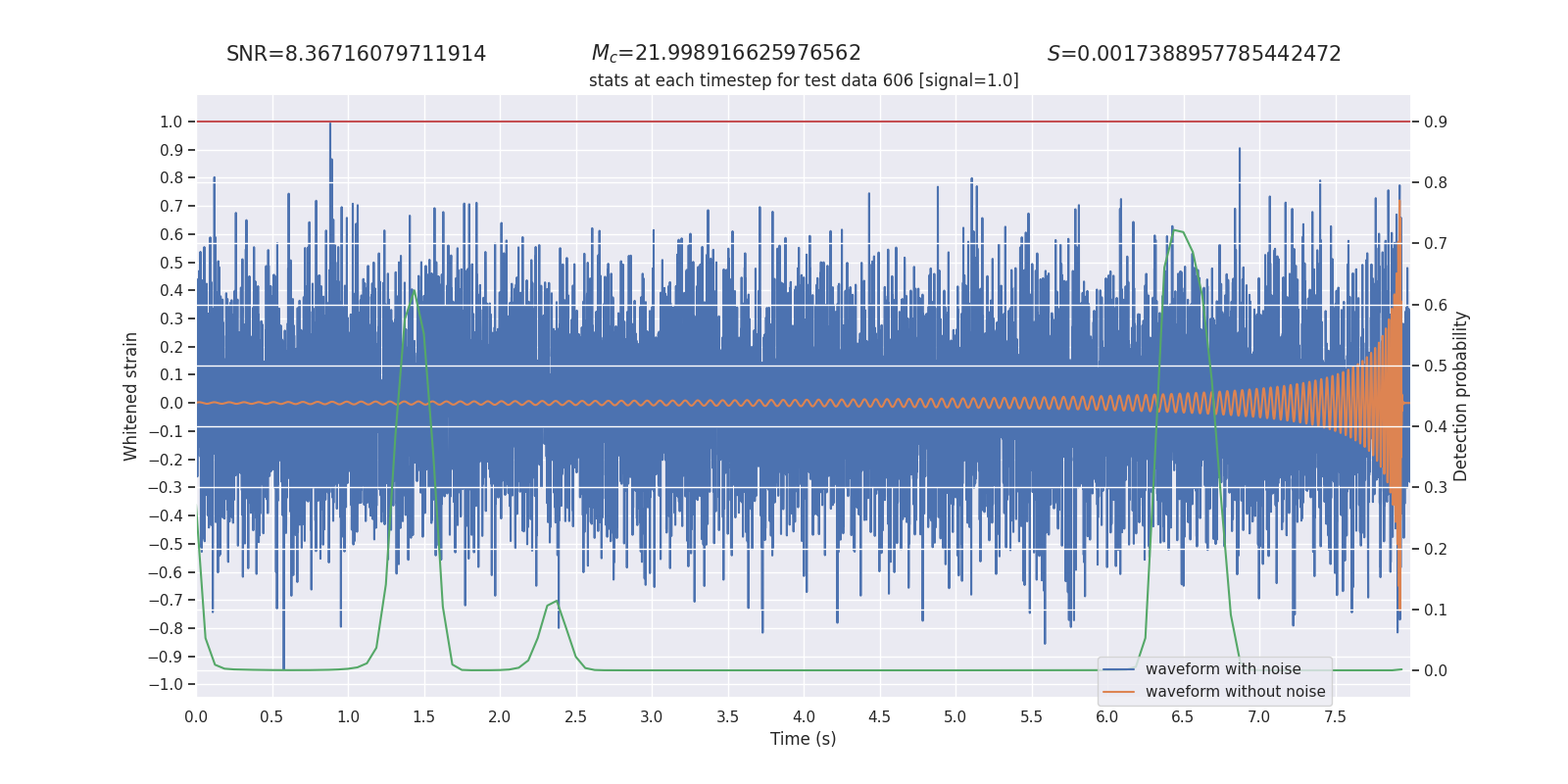Click Detection probability tick label 0.9
The width and height of the screenshot is (1568, 784).
(x=1436, y=122)
